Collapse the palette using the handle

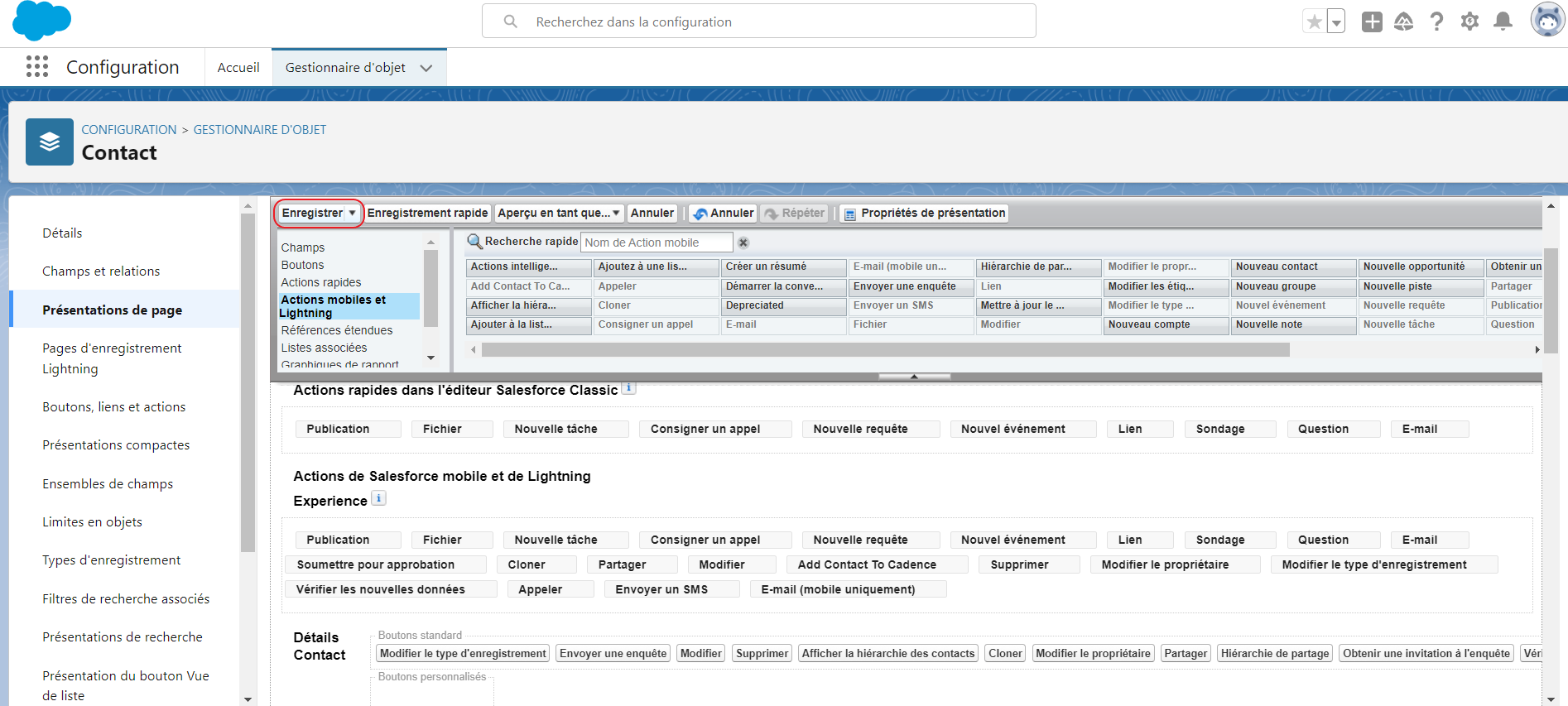[914, 377]
